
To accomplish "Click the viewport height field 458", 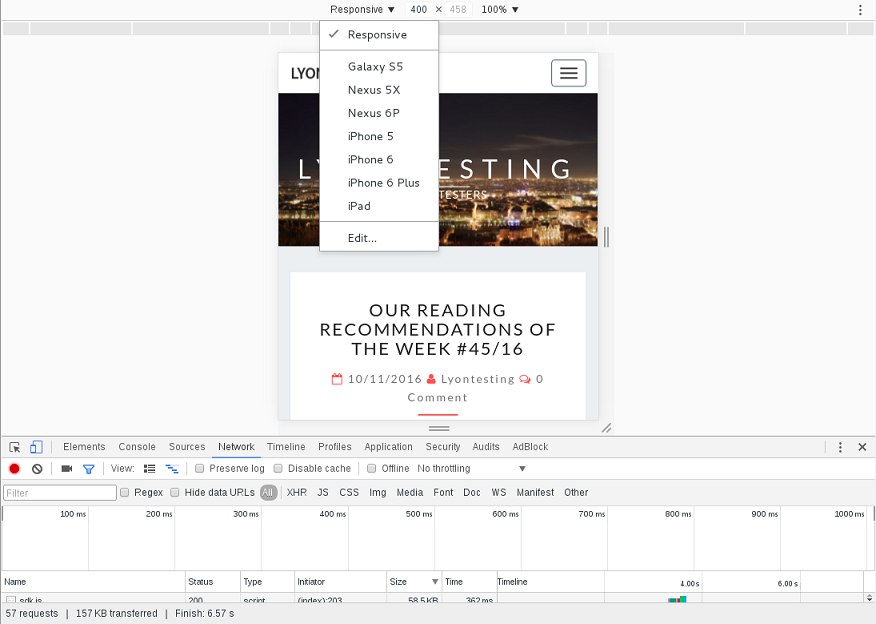I will [x=458, y=9].
